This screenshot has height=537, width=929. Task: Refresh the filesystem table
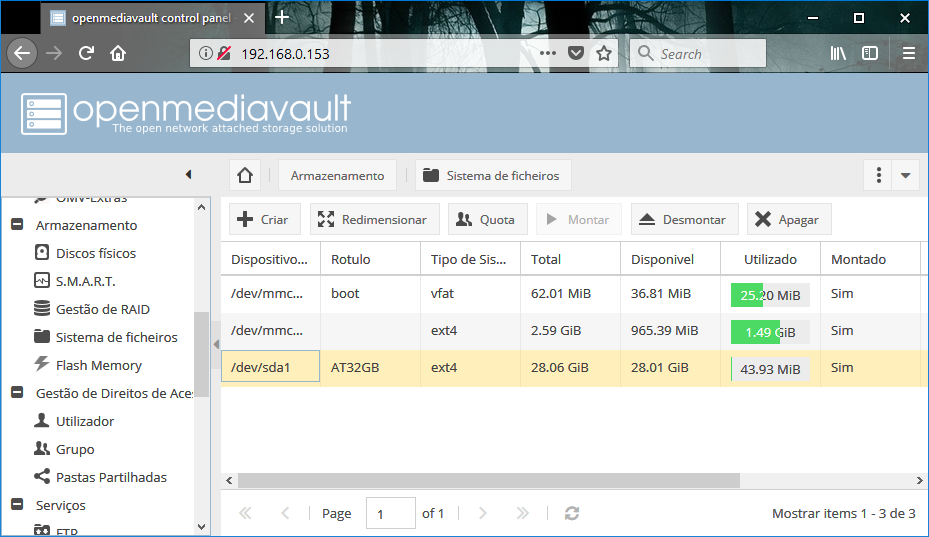tap(572, 513)
